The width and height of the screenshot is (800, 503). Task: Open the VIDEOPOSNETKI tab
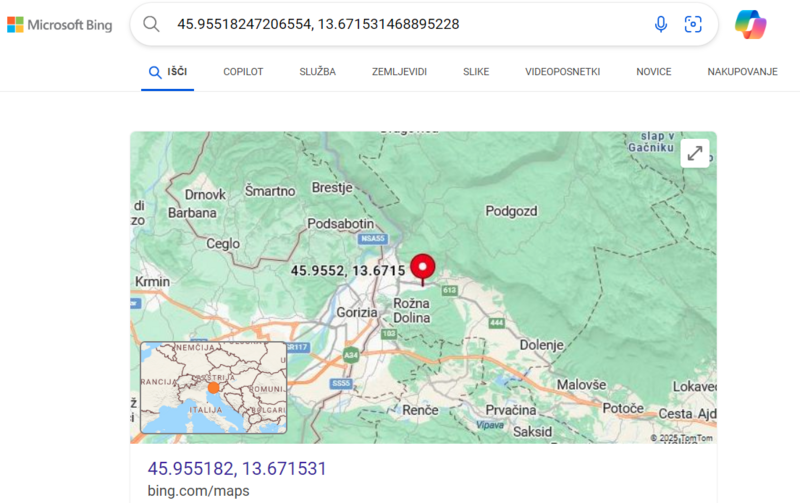coord(562,72)
